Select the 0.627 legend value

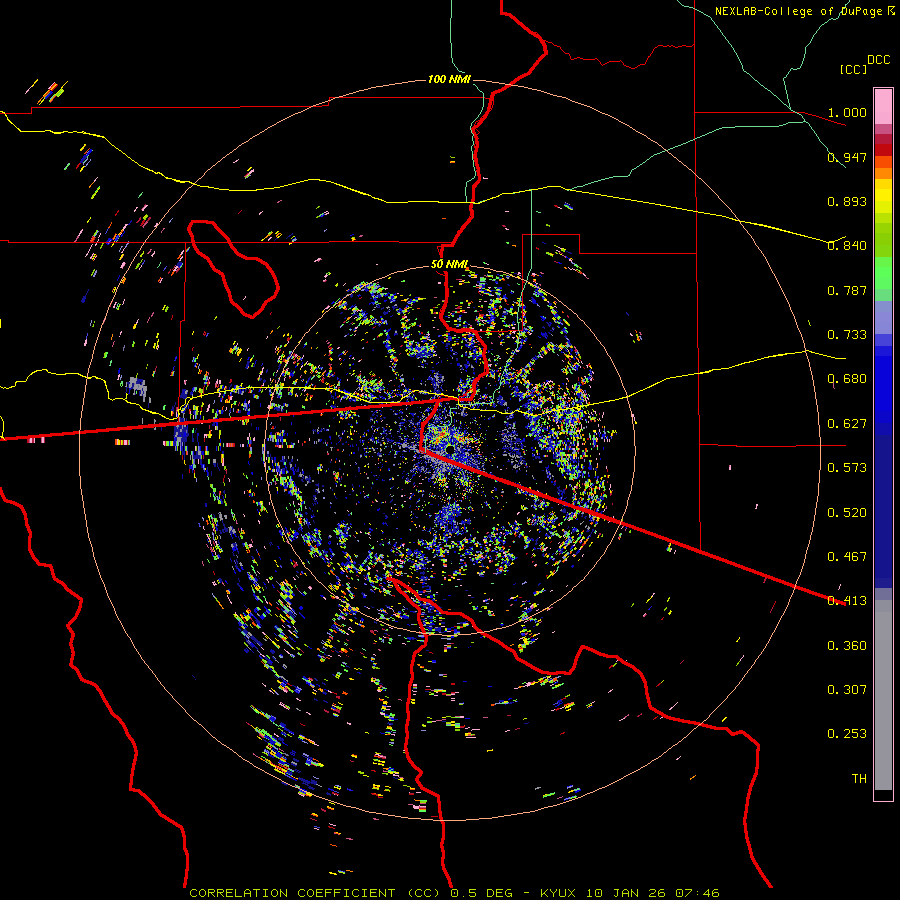coord(847,424)
